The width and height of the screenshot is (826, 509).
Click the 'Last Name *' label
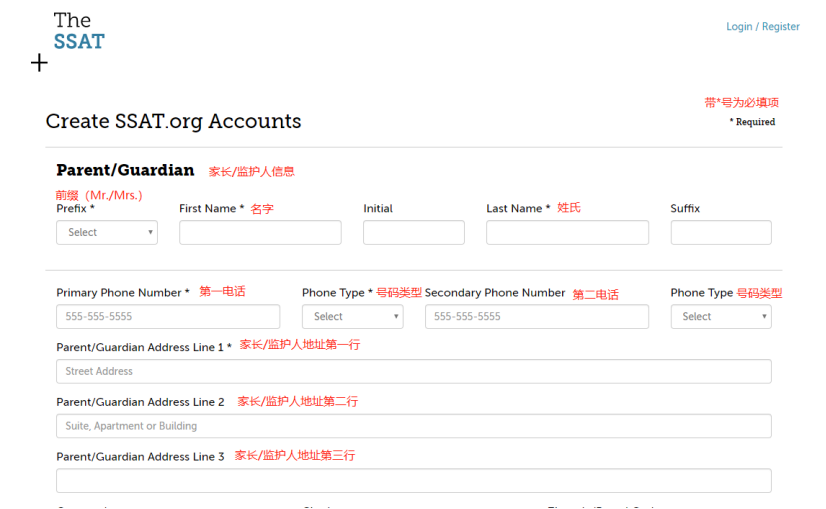pos(518,209)
